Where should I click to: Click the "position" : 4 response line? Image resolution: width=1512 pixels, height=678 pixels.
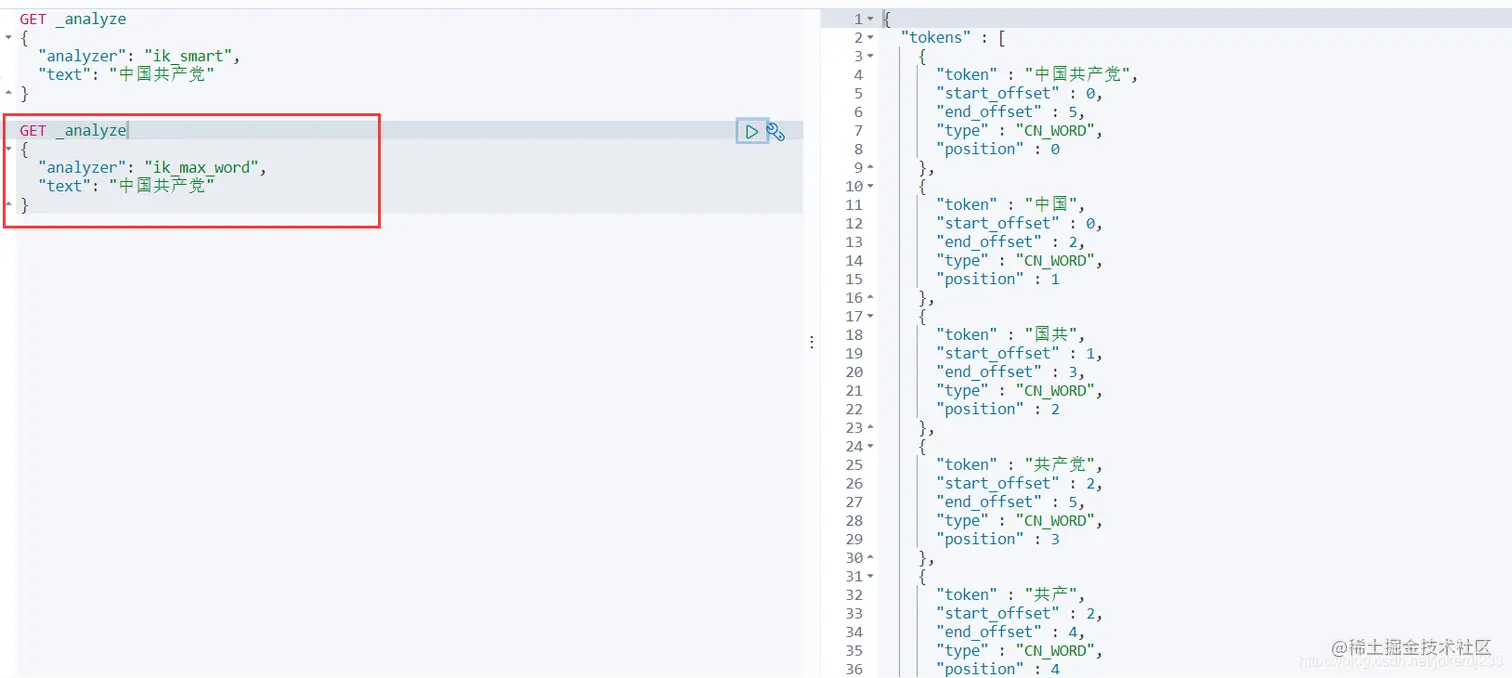point(997,669)
